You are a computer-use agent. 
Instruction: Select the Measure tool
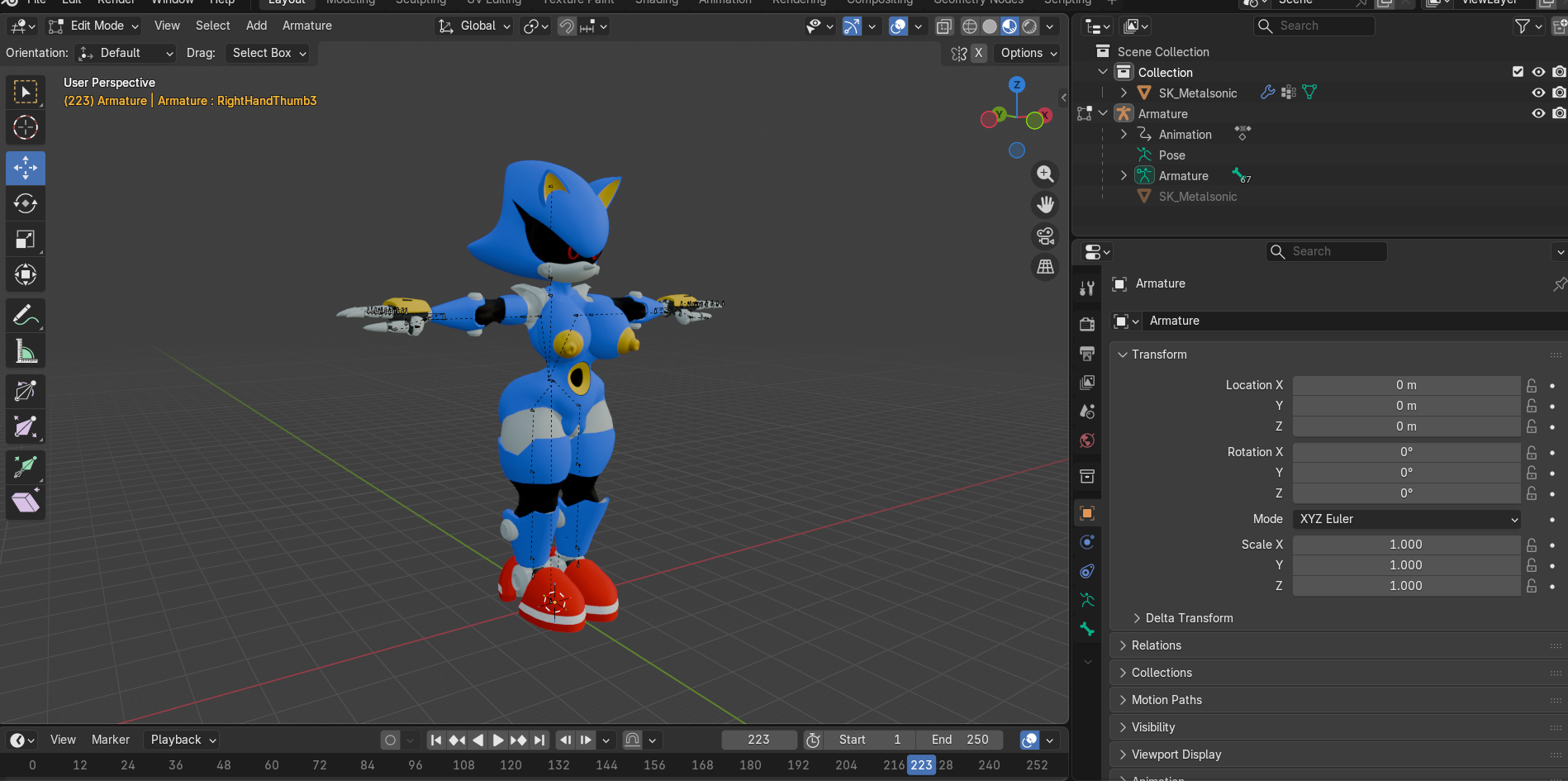point(26,351)
